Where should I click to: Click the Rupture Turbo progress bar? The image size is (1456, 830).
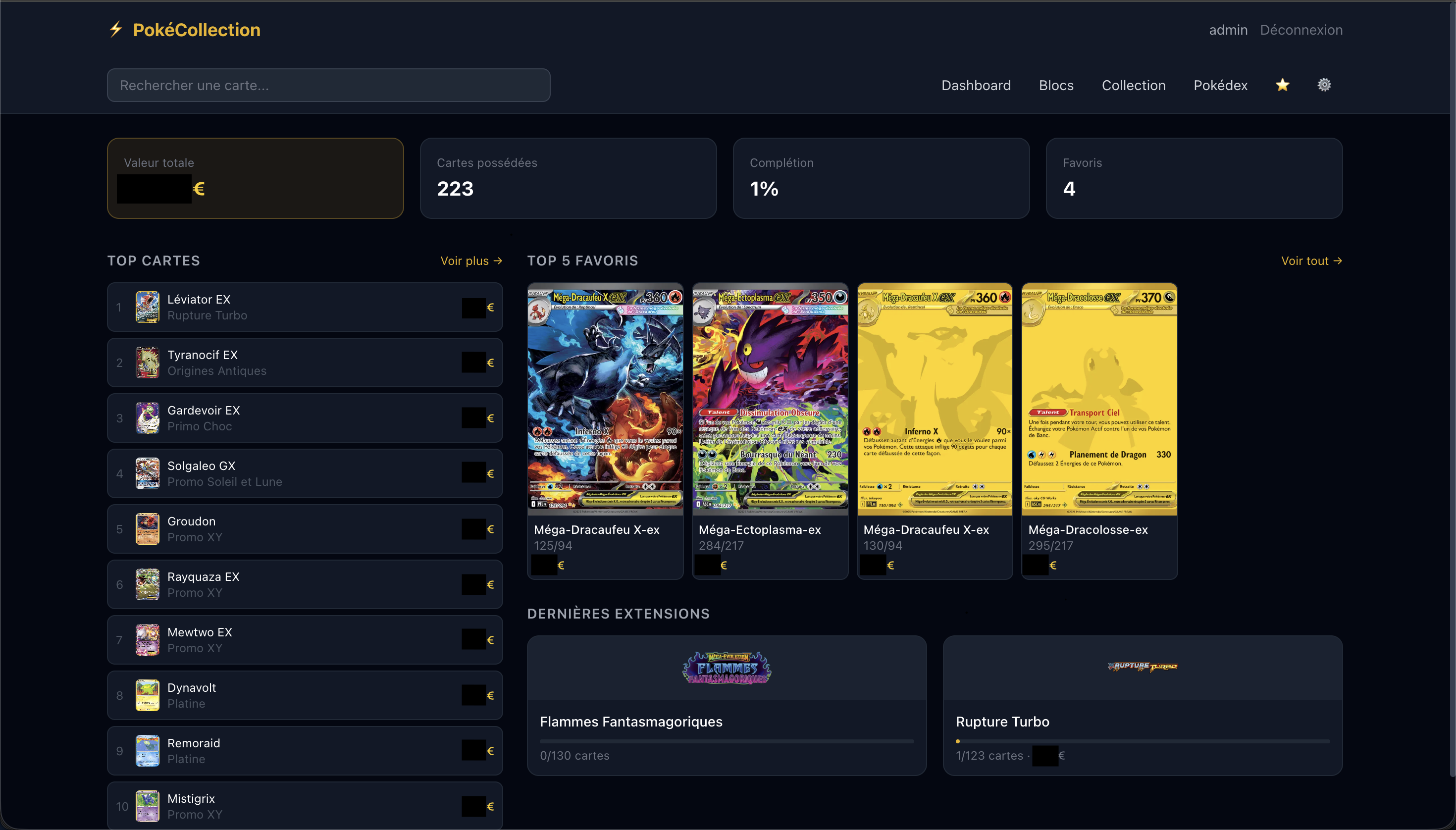click(1143, 741)
